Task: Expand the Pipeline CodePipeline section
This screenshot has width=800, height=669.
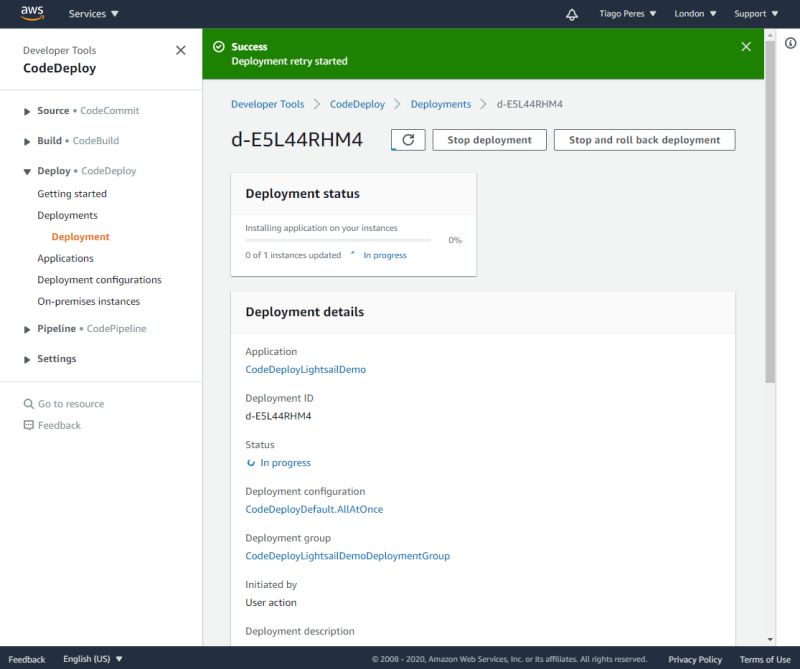Action: click(26, 328)
